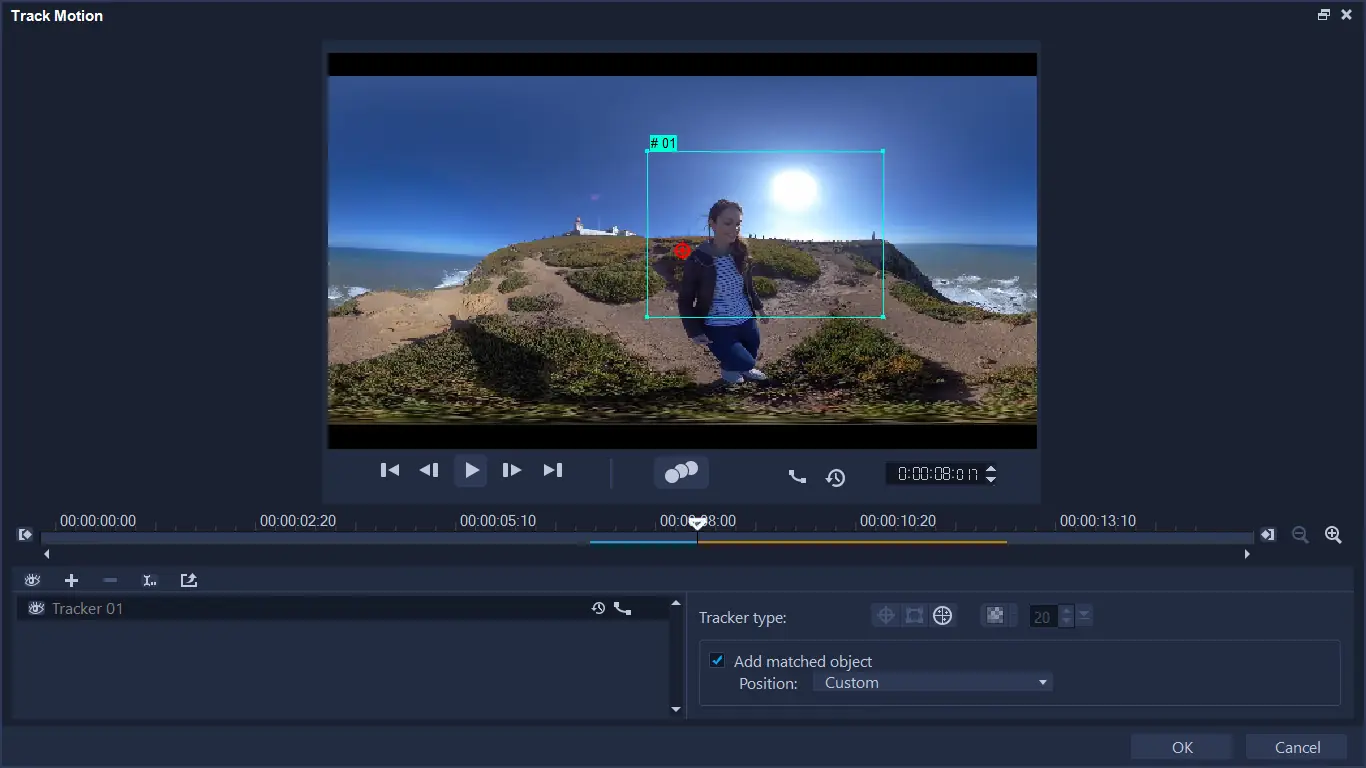Jump to the start of the clip

pos(390,470)
